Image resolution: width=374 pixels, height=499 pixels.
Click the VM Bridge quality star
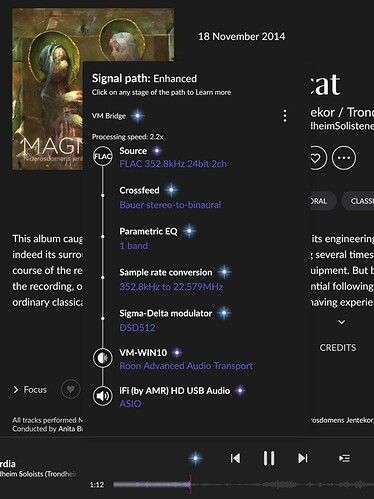[x=137, y=116]
